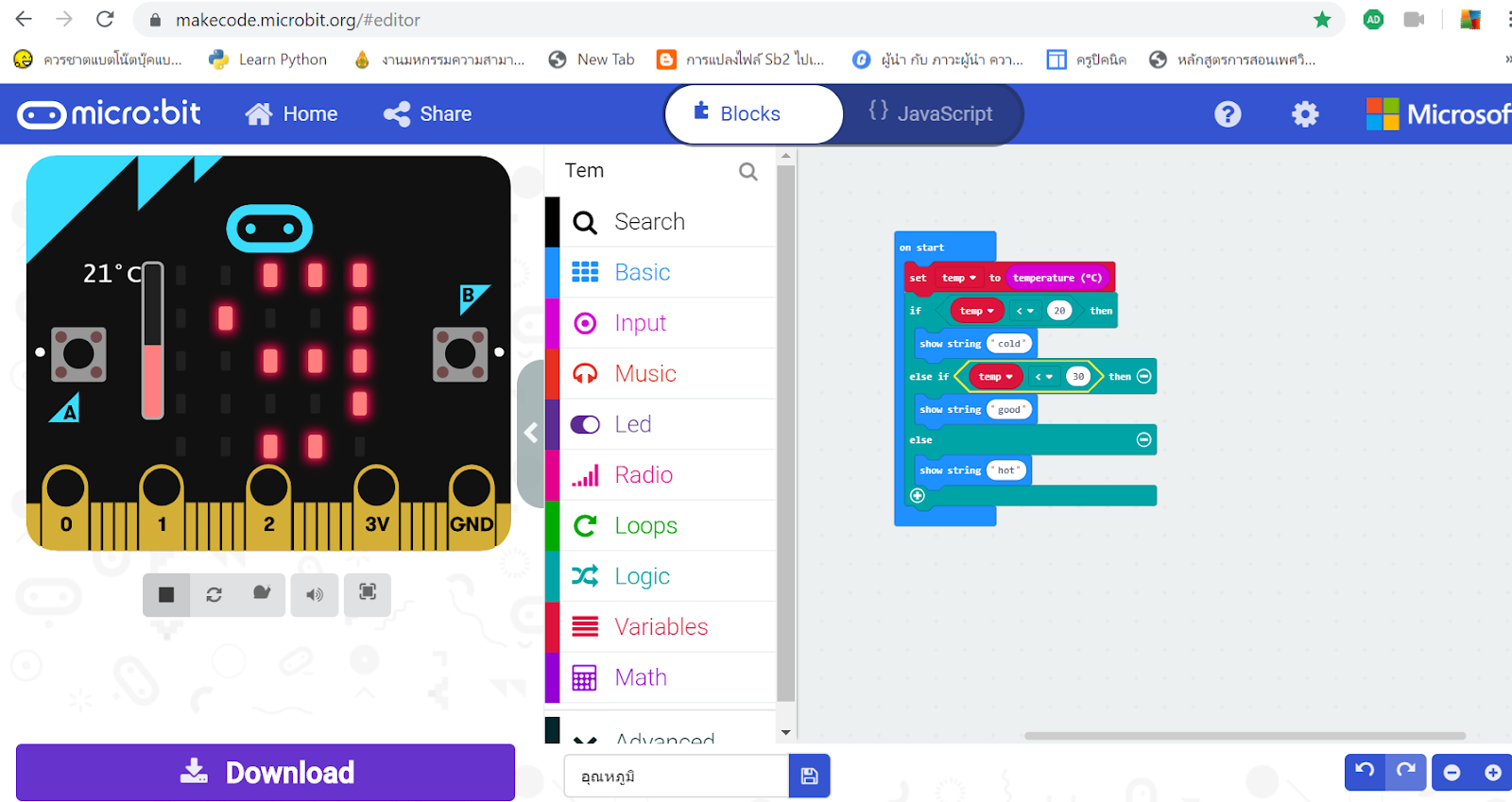Viewport: 1512px width, 802px height.
Task: Collapse the simulator panel with the arrow handle
Action: 531,433
